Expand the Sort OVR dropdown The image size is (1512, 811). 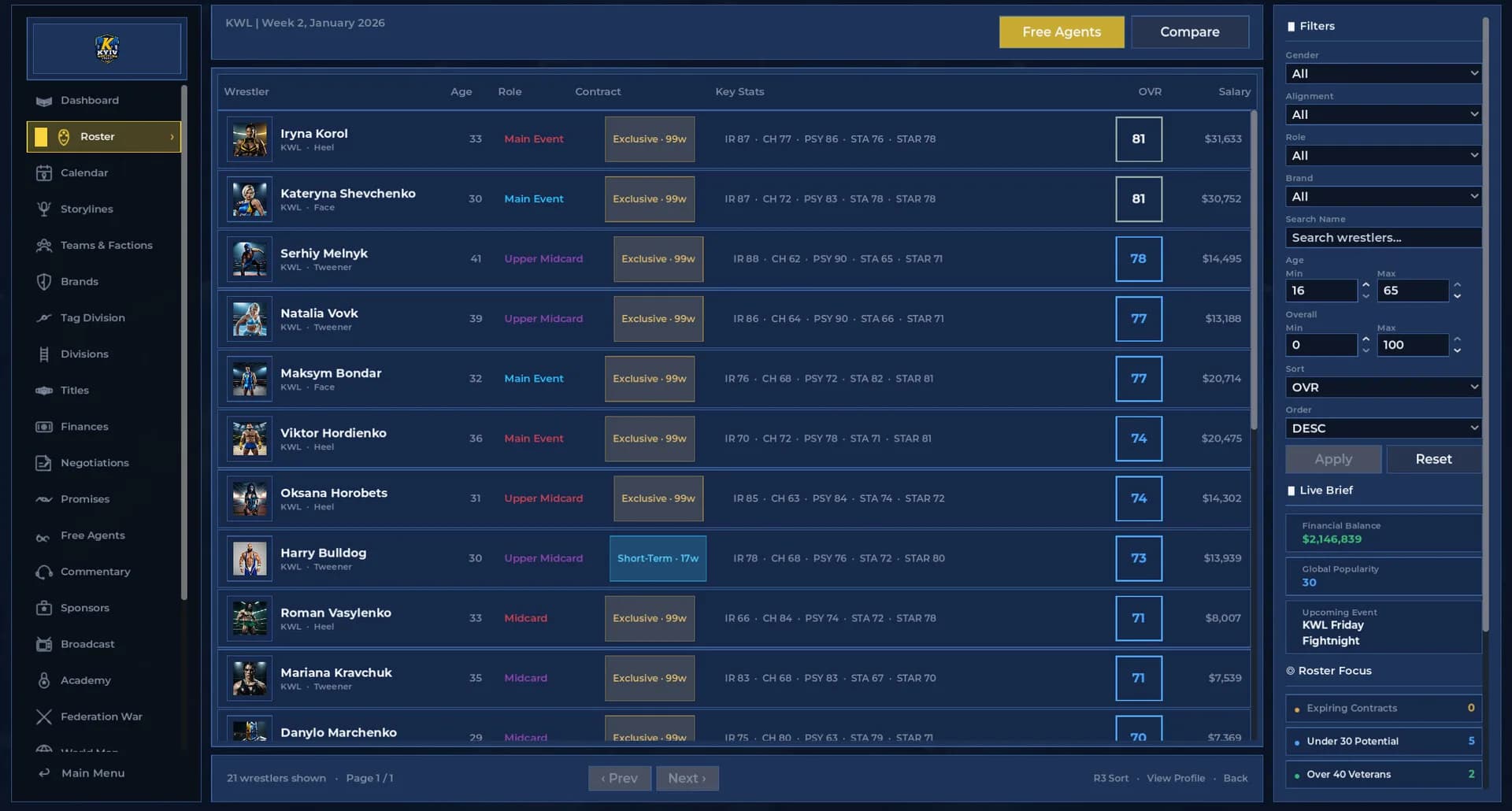point(1383,387)
